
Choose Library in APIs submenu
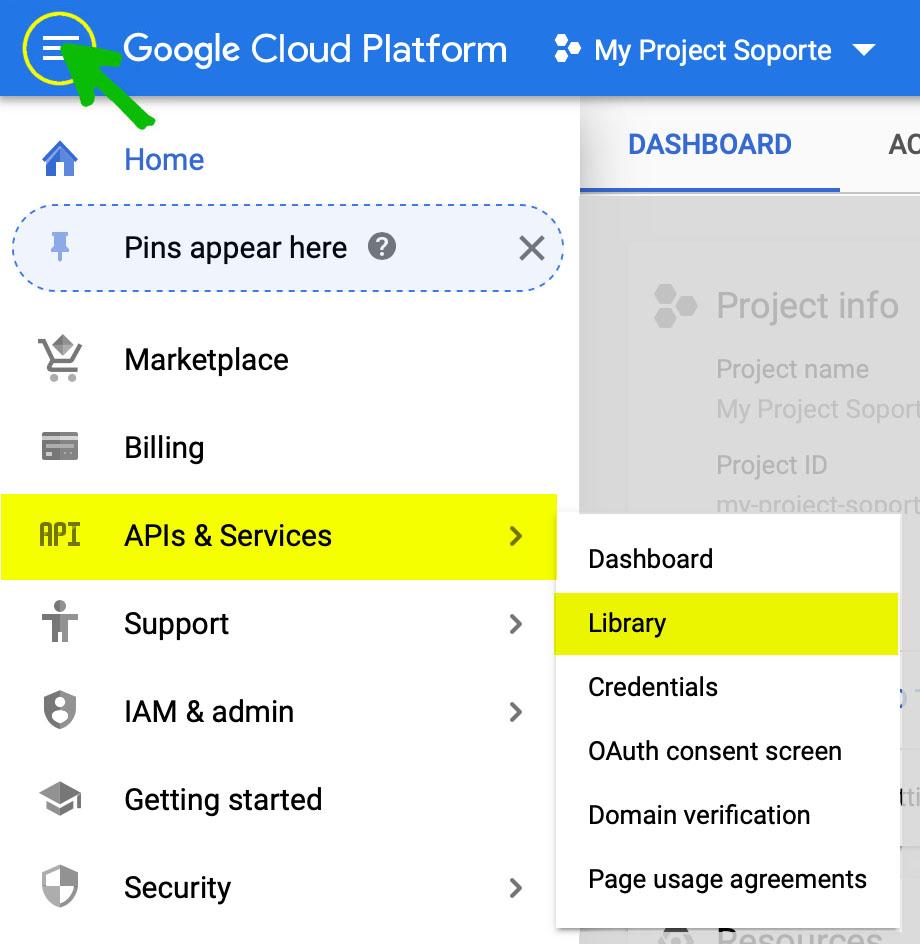coord(726,624)
